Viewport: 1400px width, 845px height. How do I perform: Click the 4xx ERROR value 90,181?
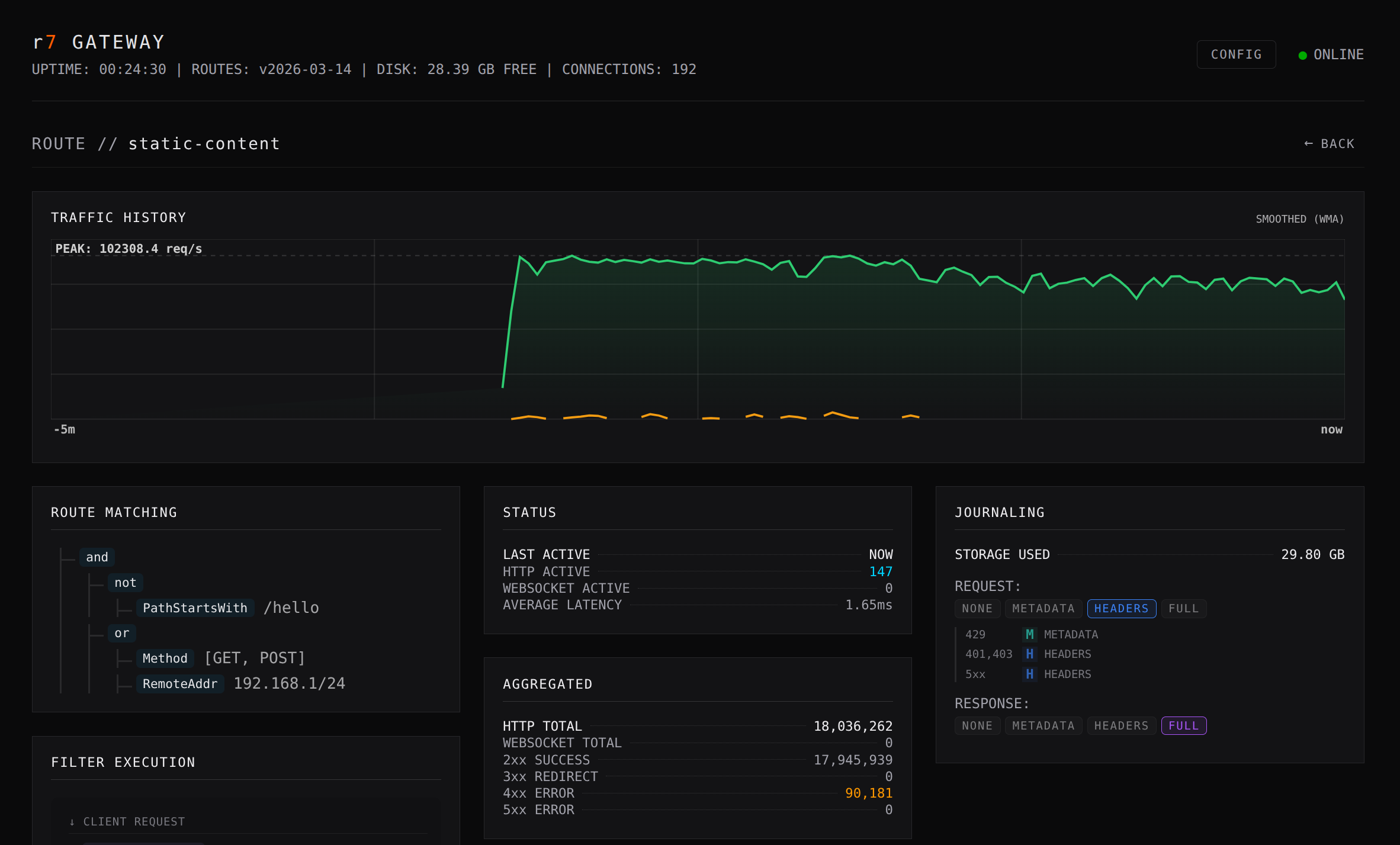click(x=868, y=793)
